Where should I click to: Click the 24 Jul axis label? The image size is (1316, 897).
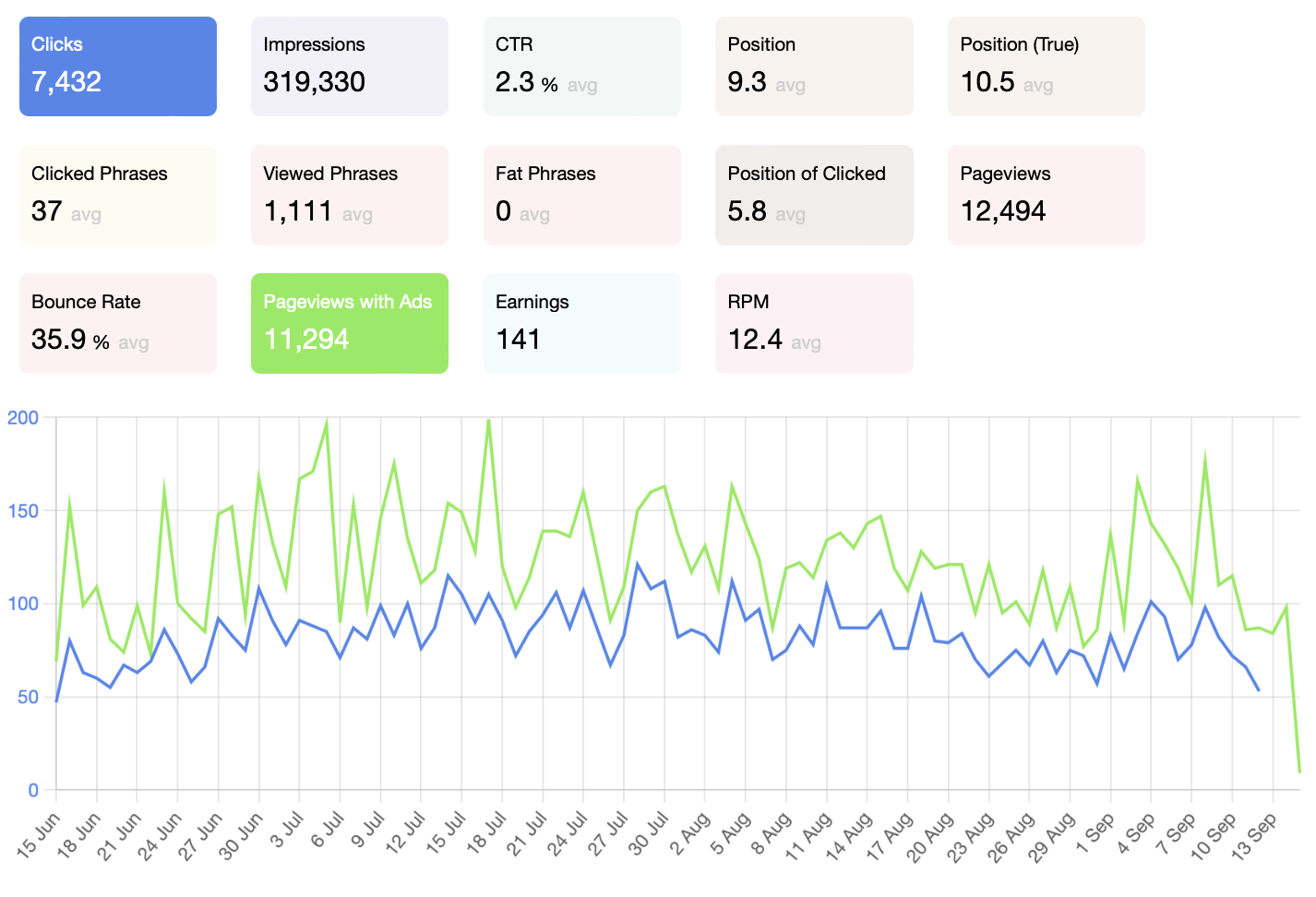pos(567,835)
